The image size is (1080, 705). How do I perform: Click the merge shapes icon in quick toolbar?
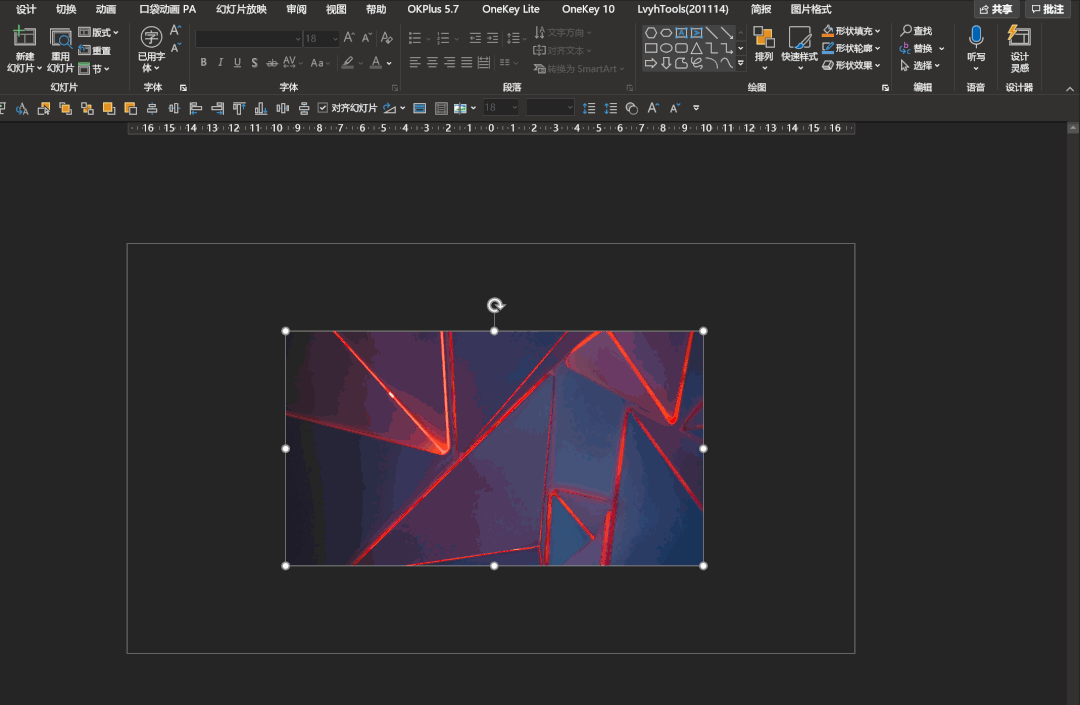(x=632, y=108)
